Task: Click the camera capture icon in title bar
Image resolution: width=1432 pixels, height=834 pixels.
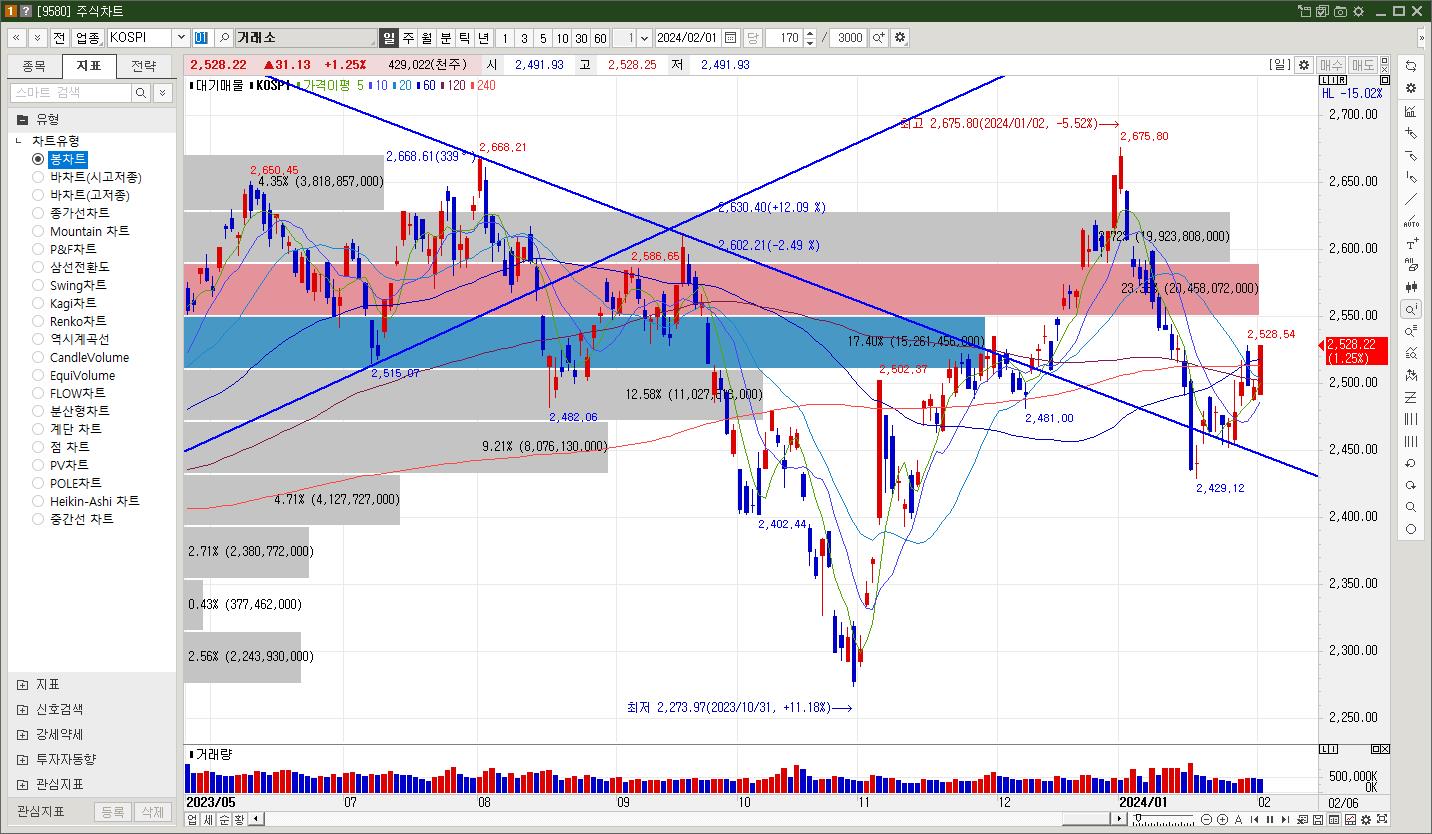Action: (x=1340, y=11)
